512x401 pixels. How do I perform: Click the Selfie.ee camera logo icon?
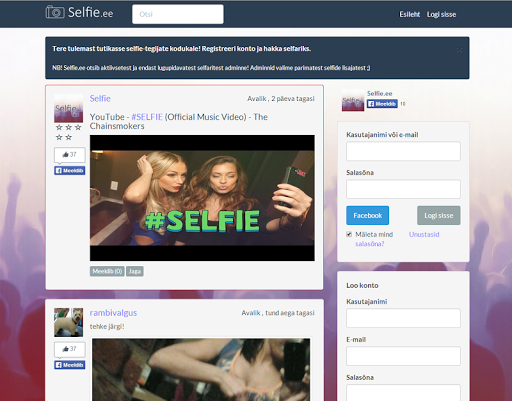pyautogui.click(x=55, y=12)
